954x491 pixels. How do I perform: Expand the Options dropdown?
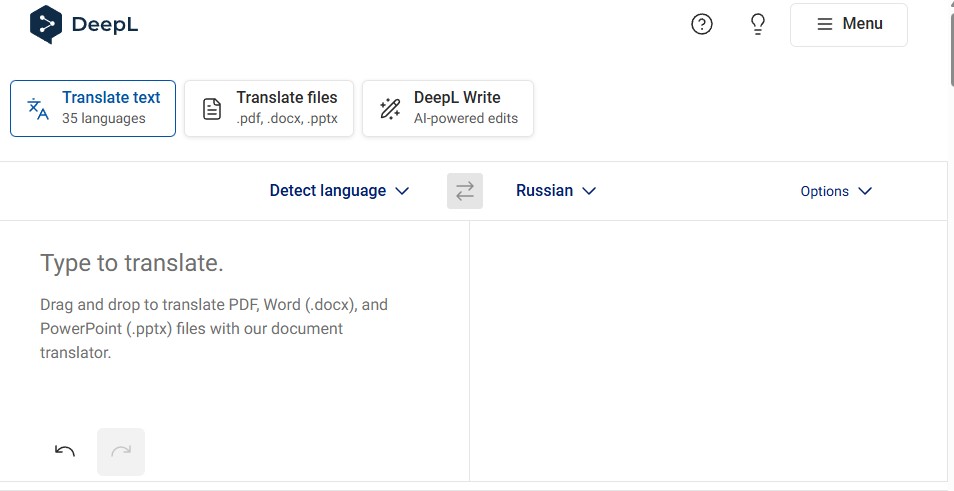[x=836, y=191]
